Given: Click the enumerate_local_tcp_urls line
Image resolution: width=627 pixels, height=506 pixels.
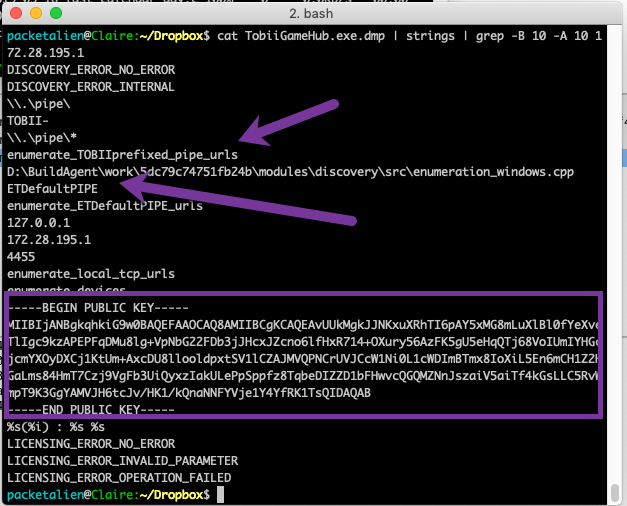Looking at the screenshot, I should click(x=91, y=274).
